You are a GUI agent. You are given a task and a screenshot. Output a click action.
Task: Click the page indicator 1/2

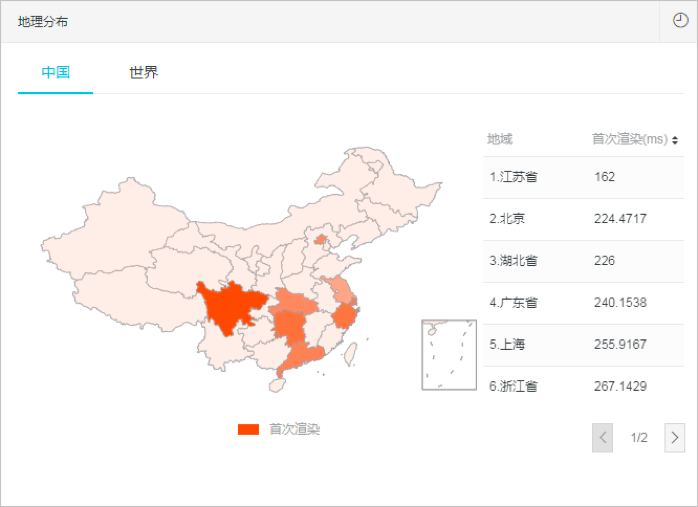[x=639, y=438]
